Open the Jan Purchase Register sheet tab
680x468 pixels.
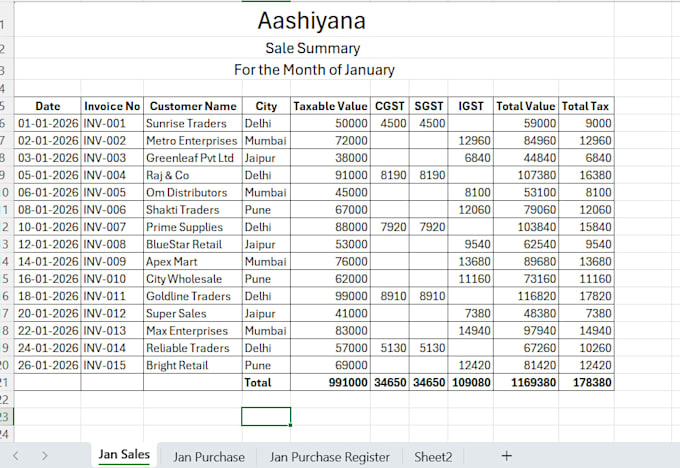pyautogui.click(x=329, y=456)
